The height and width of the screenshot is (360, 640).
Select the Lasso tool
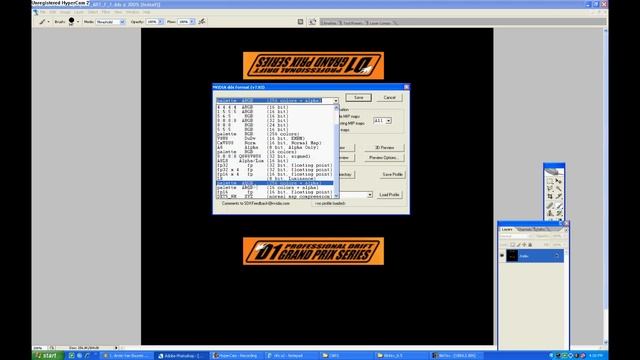550,189
